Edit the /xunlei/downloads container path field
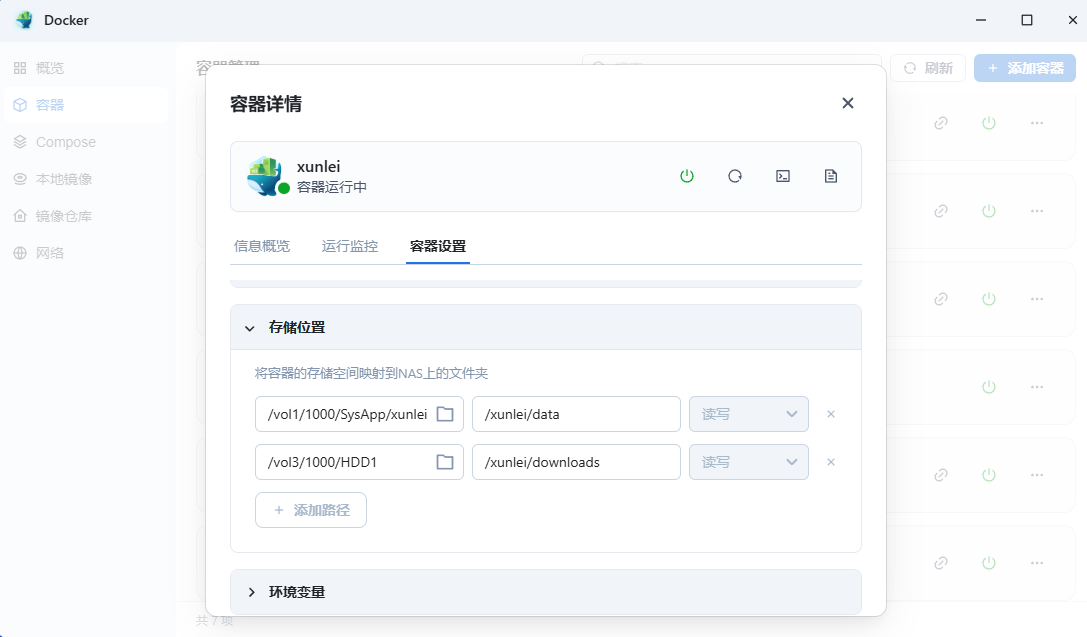 coord(576,462)
